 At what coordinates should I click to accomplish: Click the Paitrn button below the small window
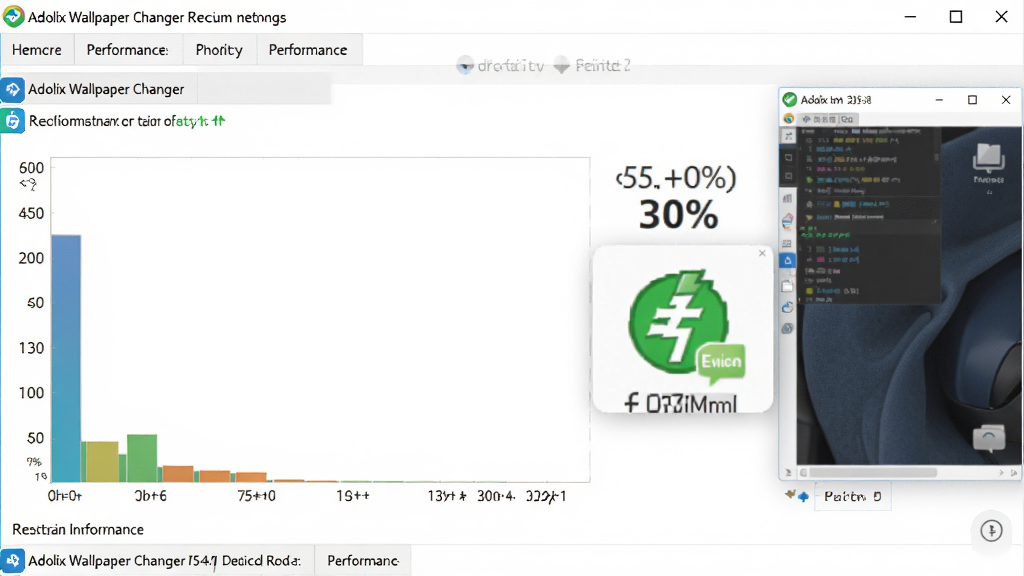tap(852, 496)
